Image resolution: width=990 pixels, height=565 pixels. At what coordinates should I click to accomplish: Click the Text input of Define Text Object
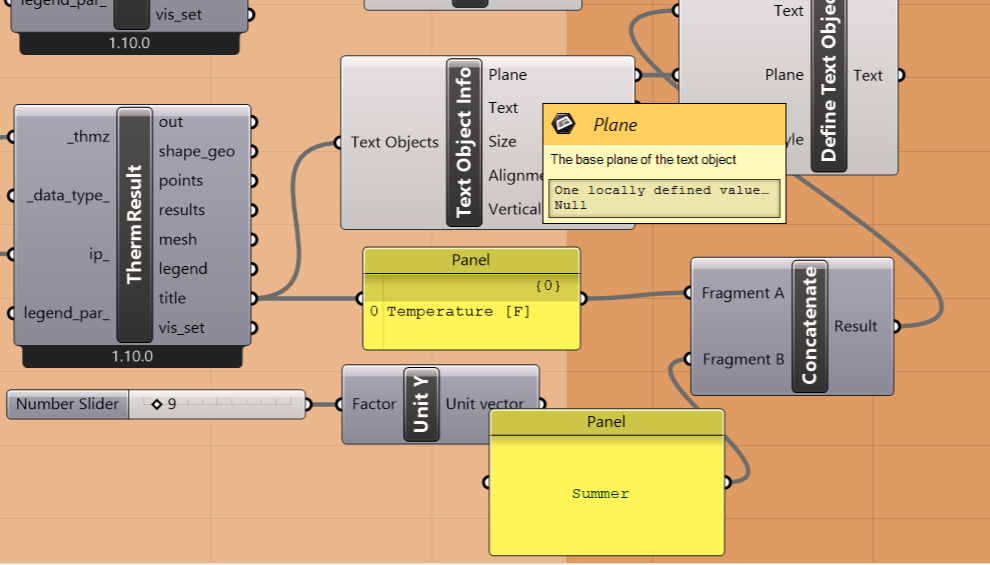[789, 11]
